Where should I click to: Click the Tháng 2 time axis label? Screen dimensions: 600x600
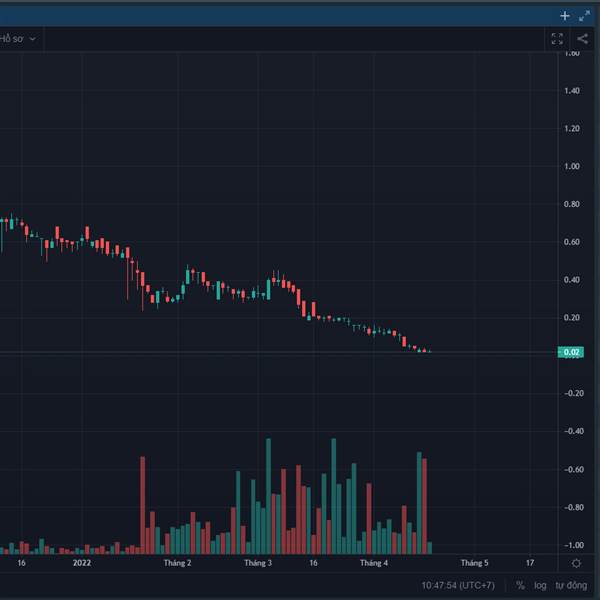pos(178,563)
